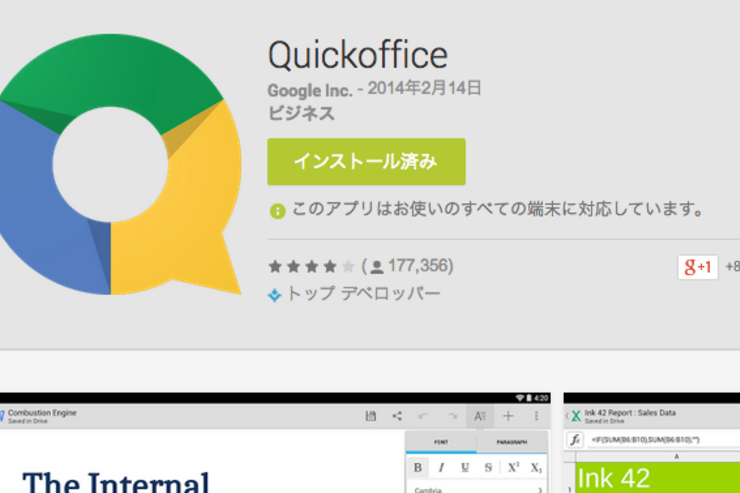Select the FONT tab in the format panel
The image size is (740, 493).
coord(441,442)
